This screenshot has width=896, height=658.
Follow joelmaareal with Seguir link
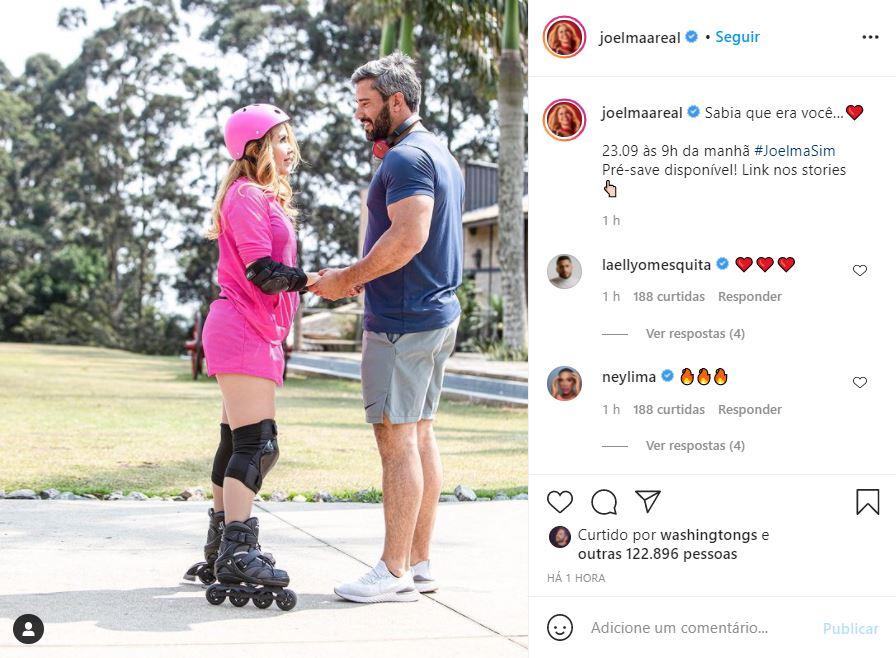[x=737, y=37]
